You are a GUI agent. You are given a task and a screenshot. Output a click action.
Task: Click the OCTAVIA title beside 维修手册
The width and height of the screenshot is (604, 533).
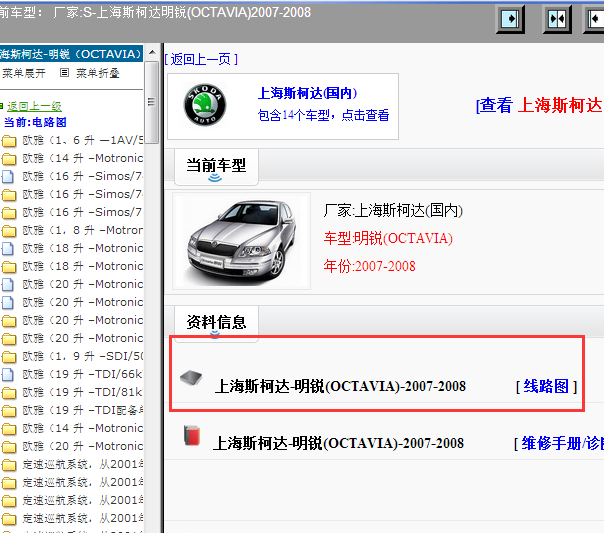(339, 443)
